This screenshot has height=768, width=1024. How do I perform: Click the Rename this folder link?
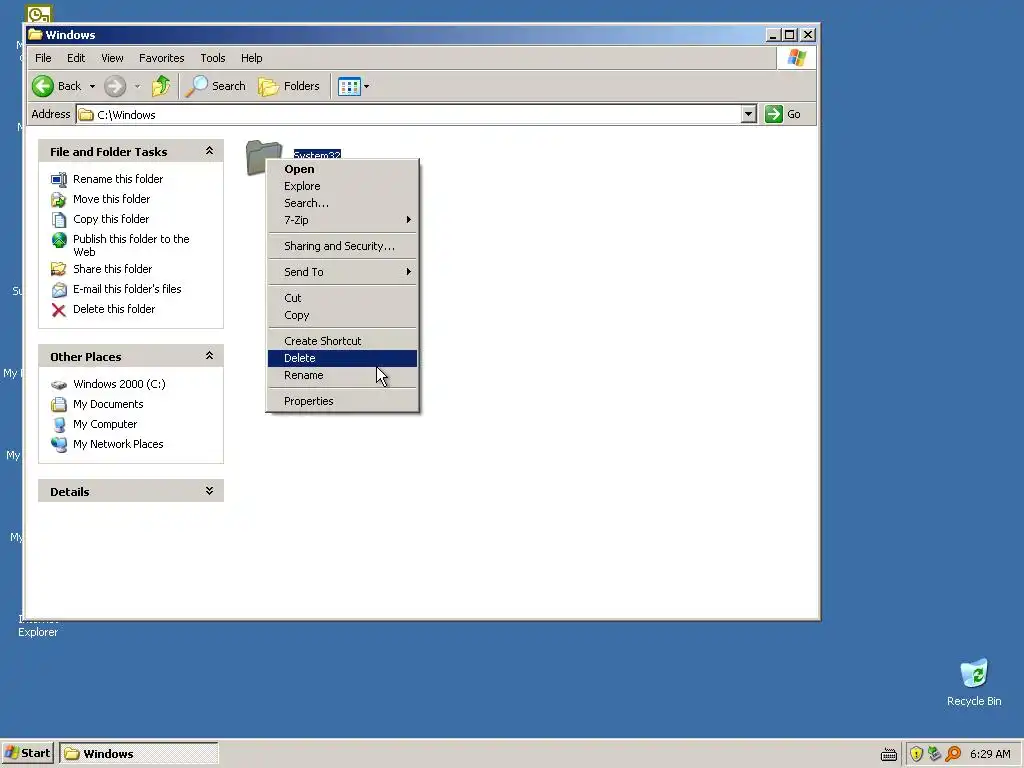click(x=118, y=179)
